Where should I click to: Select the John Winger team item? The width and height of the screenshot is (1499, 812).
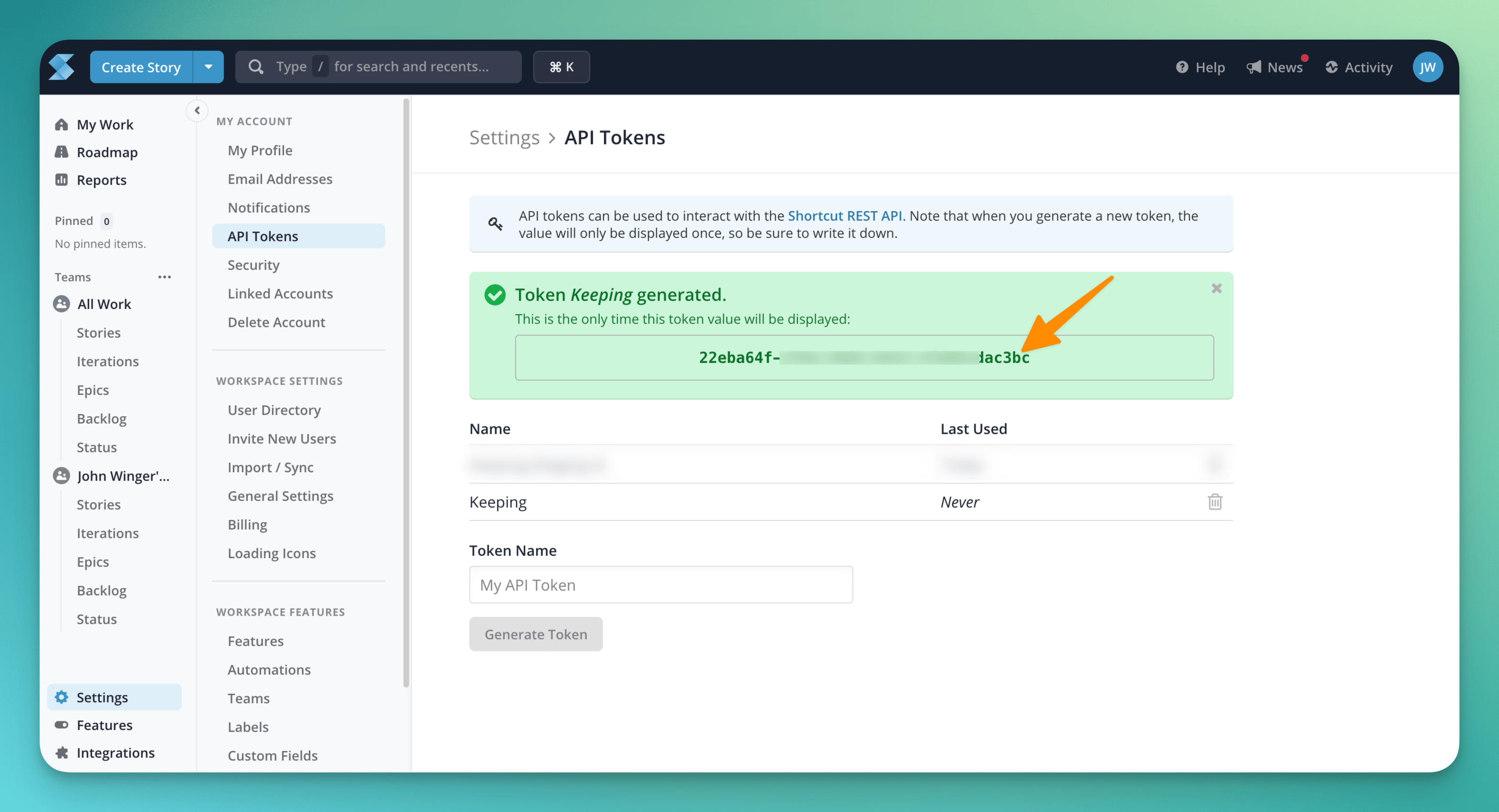[123, 476]
